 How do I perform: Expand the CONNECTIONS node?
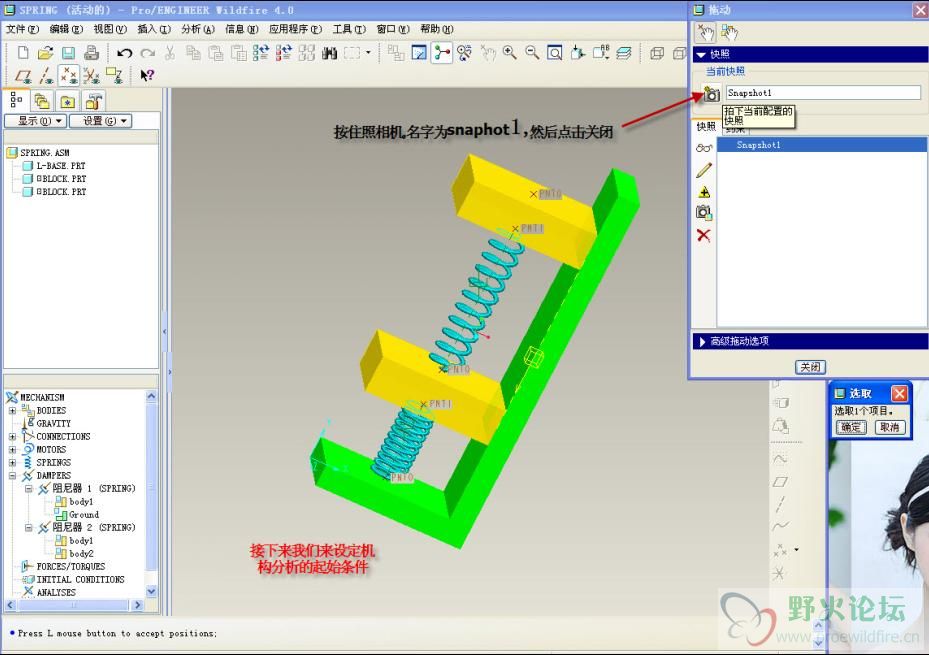[x=12, y=436]
